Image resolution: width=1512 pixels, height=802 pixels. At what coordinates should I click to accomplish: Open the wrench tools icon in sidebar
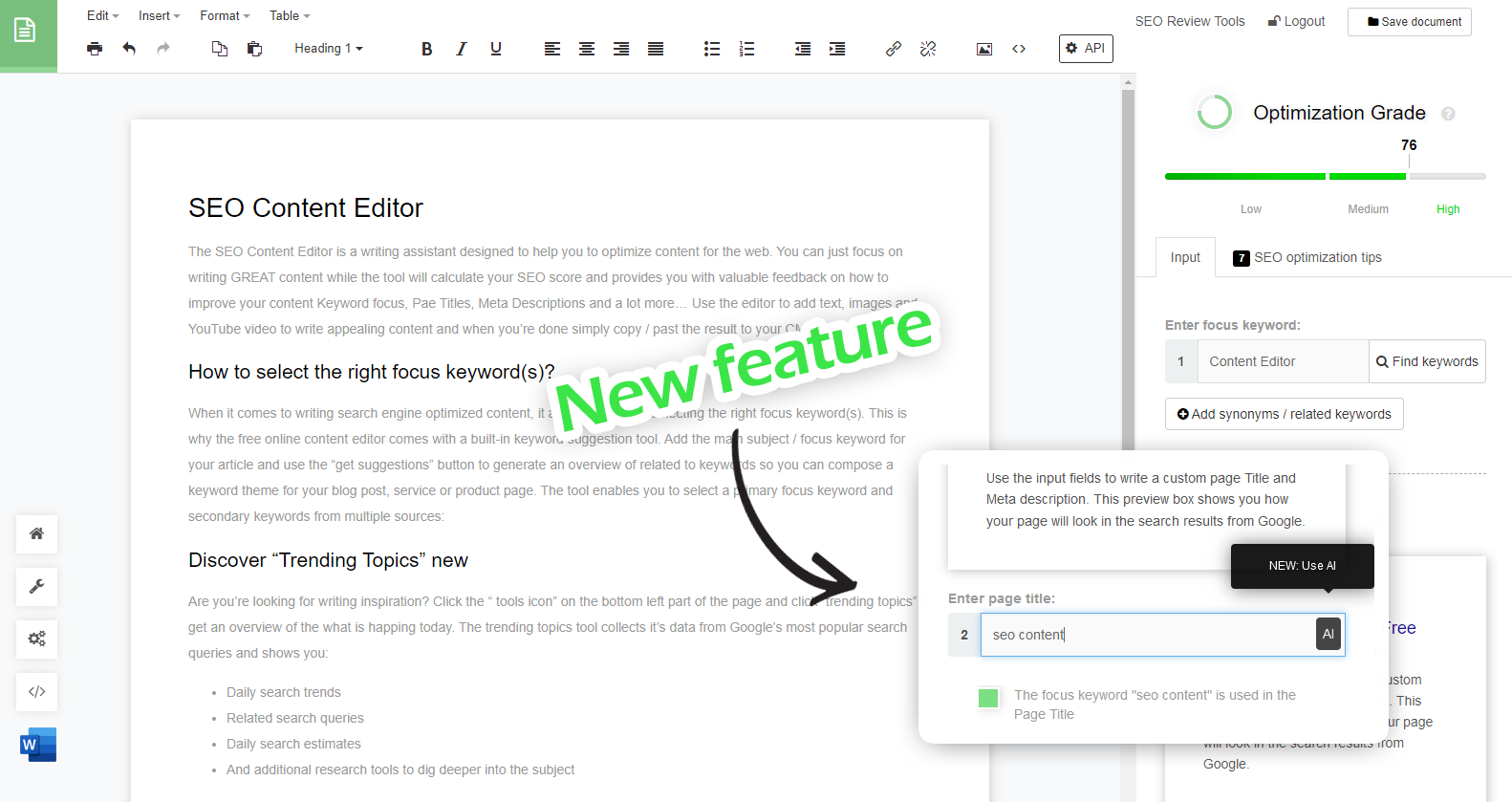(x=36, y=586)
